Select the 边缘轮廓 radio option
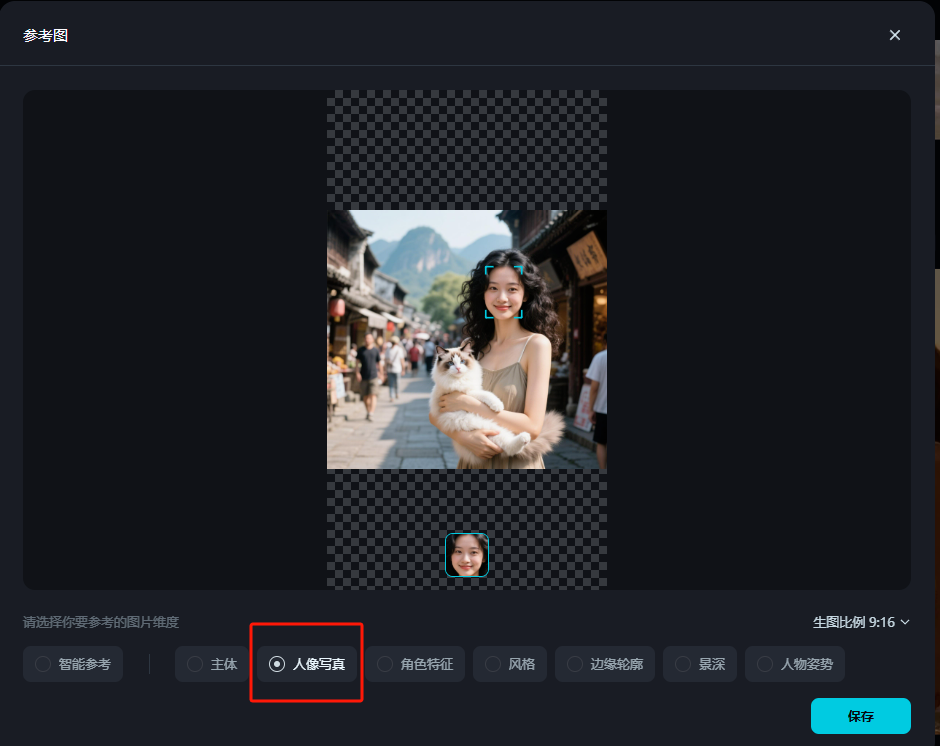The height and width of the screenshot is (746, 940). 605,664
